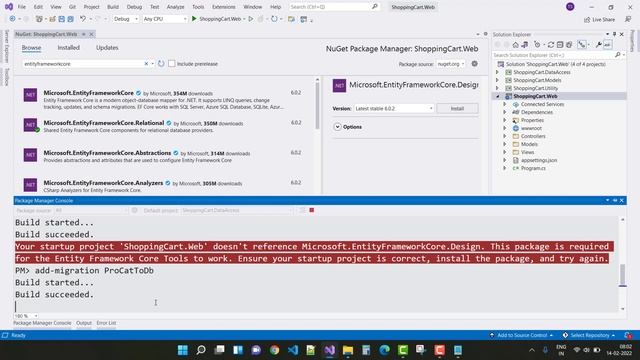640x360 pixels.
Task: Switch to the Installed tab
Action: 69,48
